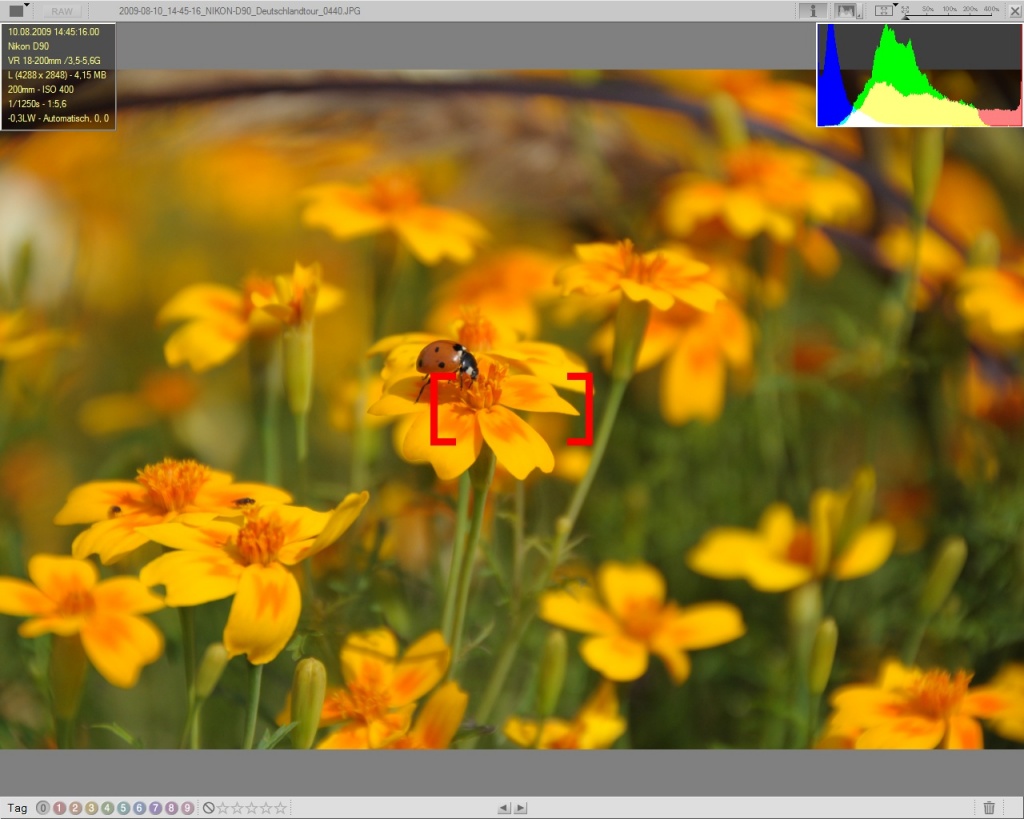Screen dimensions: 1024x819
Task: Open the view mode dropdown arrow
Action: [895, 5]
